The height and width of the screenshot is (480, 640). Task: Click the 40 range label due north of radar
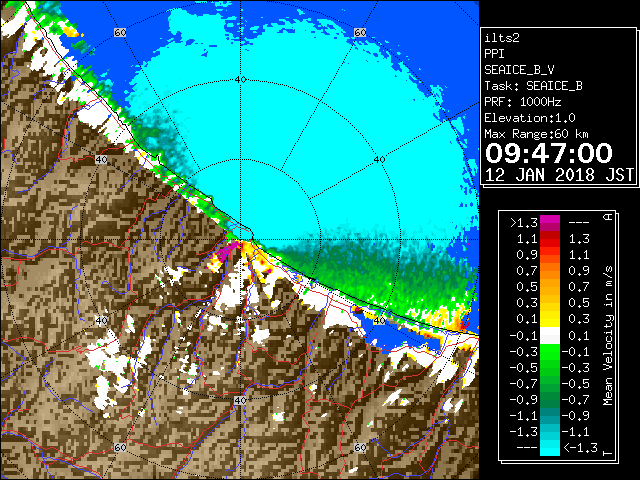pyautogui.click(x=240, y=80)
